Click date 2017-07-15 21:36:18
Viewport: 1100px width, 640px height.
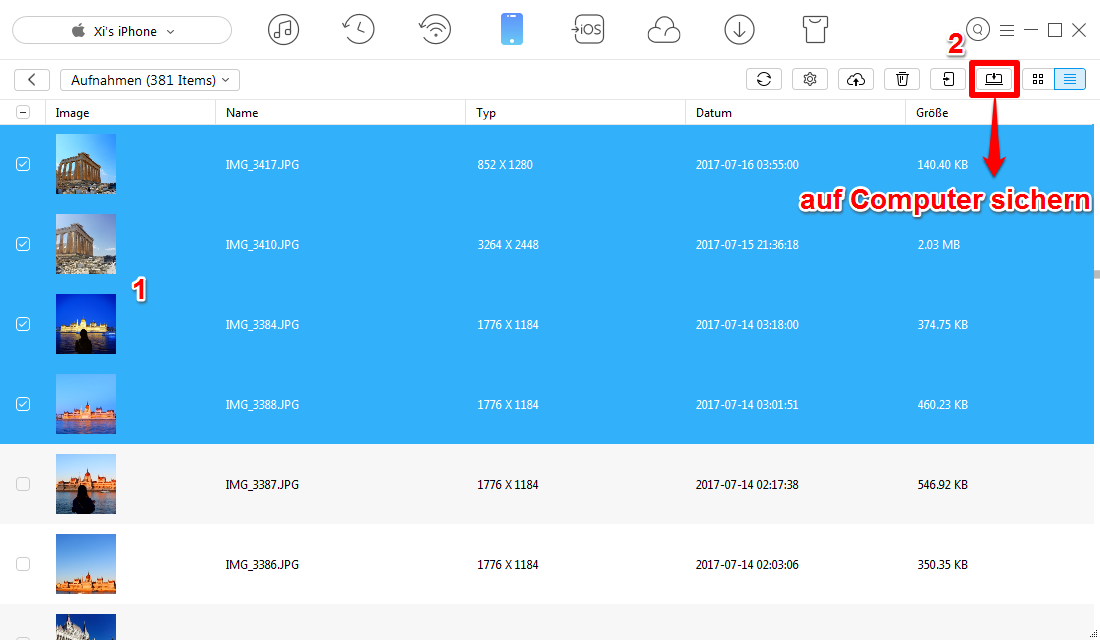pos(747,245)
